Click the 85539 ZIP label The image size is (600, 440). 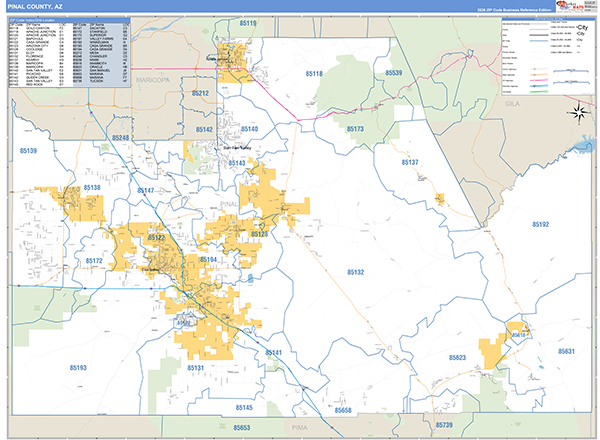394,73
